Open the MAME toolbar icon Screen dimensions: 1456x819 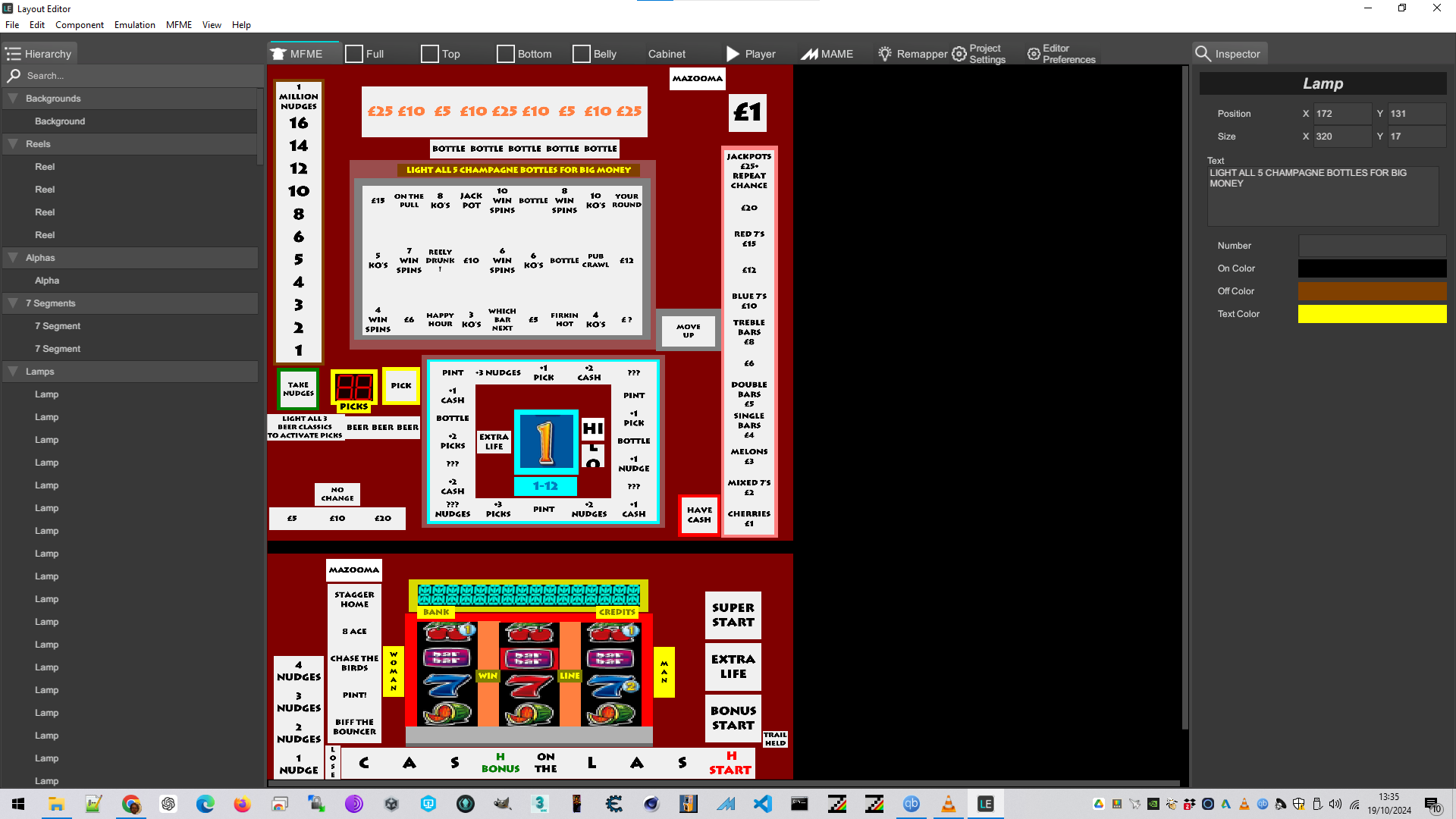[810, 54]
